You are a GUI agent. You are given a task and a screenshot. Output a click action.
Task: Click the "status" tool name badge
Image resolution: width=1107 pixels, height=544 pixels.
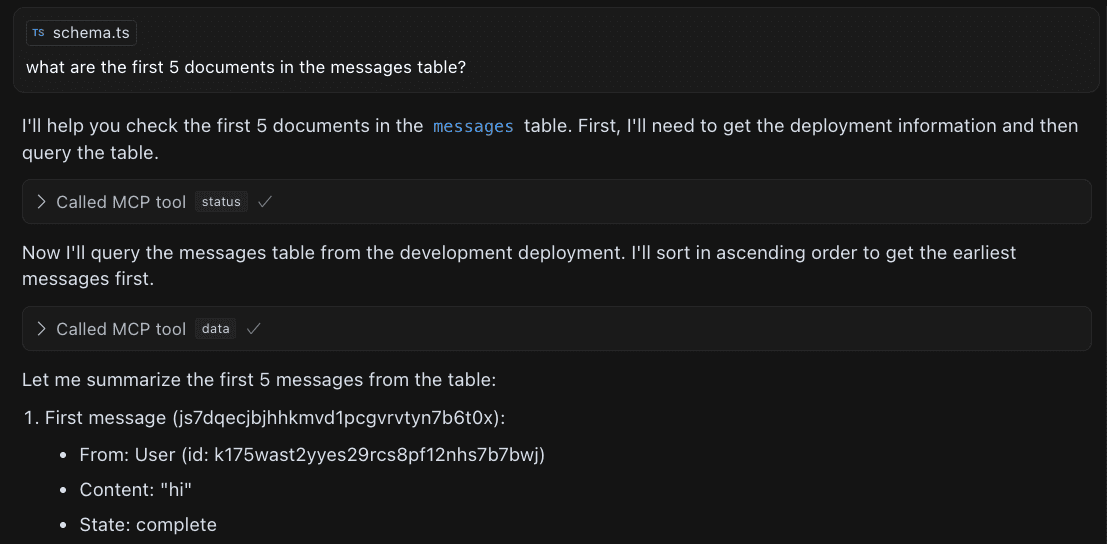pos(221,202)
